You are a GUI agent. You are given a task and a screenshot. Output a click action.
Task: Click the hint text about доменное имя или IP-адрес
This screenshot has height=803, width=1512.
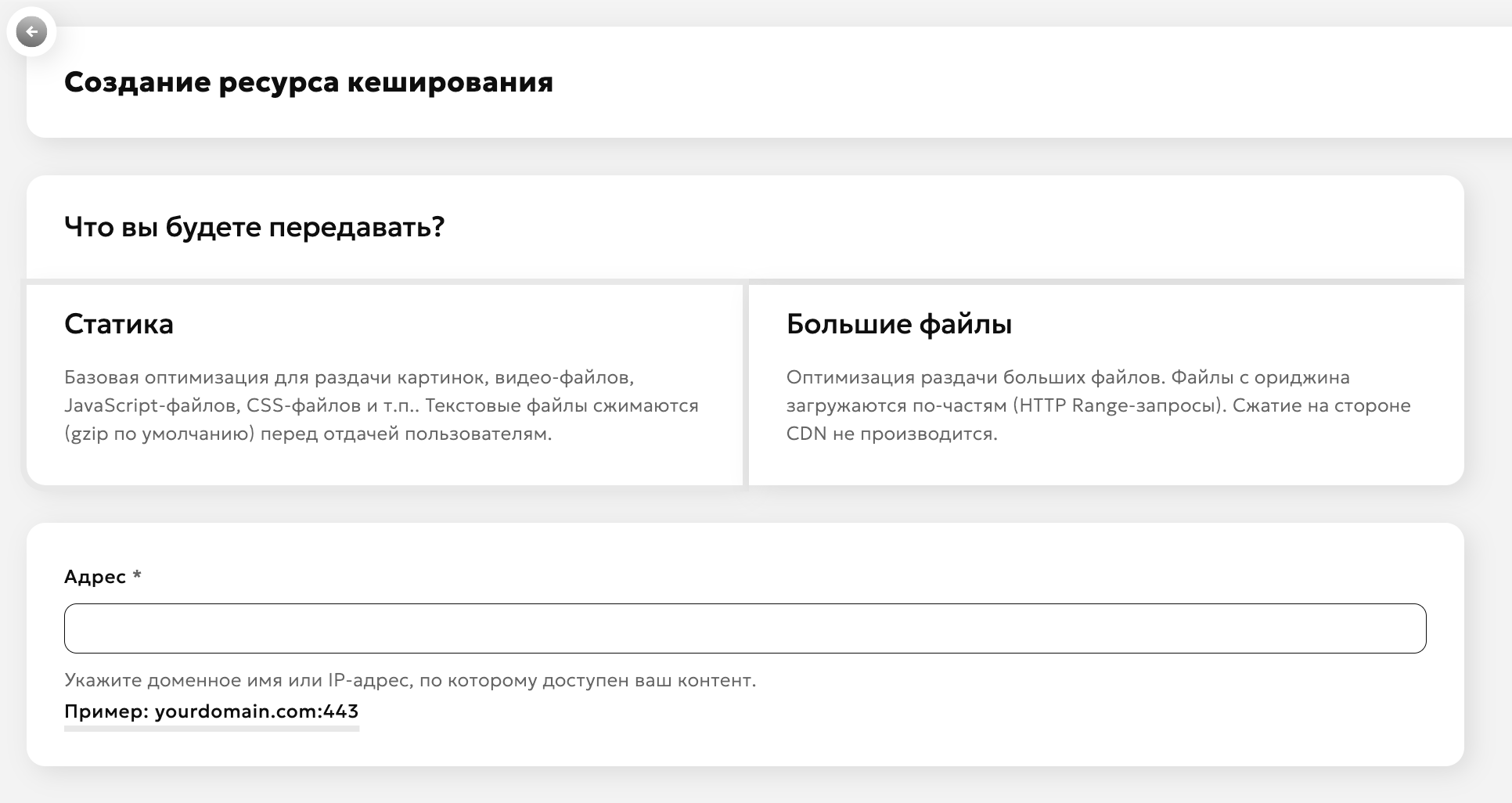(x=410, y=680)
